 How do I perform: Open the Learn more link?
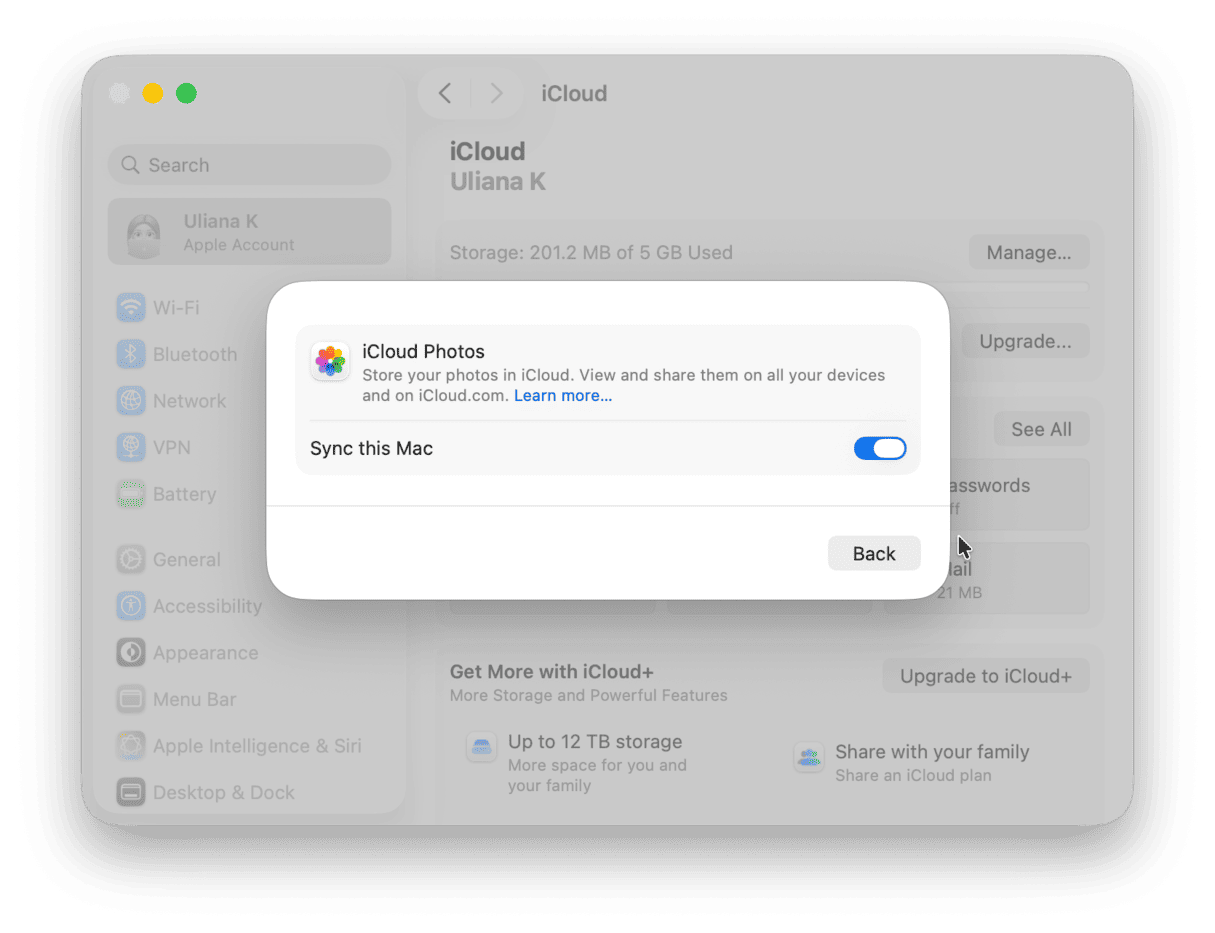(562, 395)
